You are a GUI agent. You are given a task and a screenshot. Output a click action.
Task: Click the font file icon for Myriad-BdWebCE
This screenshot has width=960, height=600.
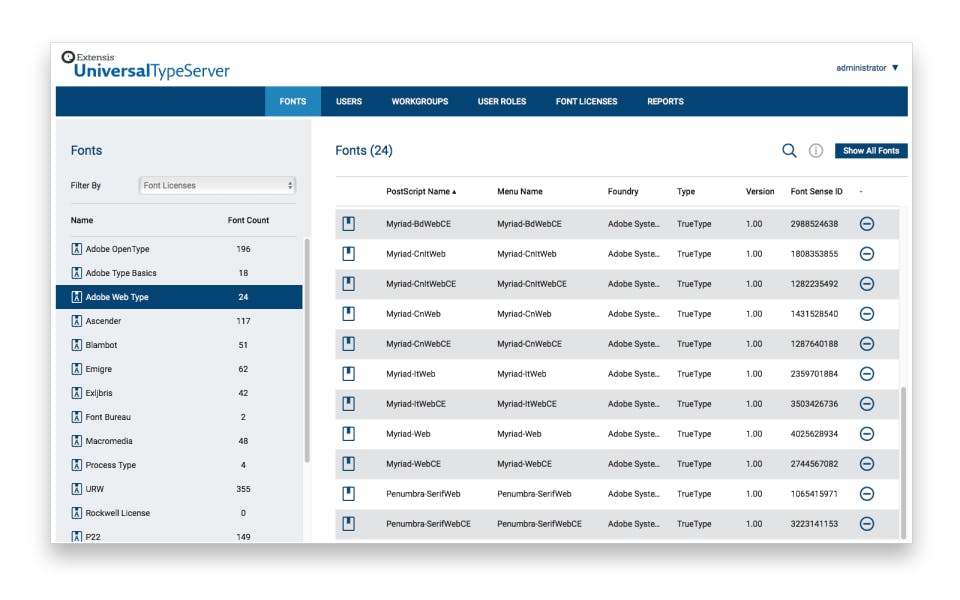click(x=348, y=224)
